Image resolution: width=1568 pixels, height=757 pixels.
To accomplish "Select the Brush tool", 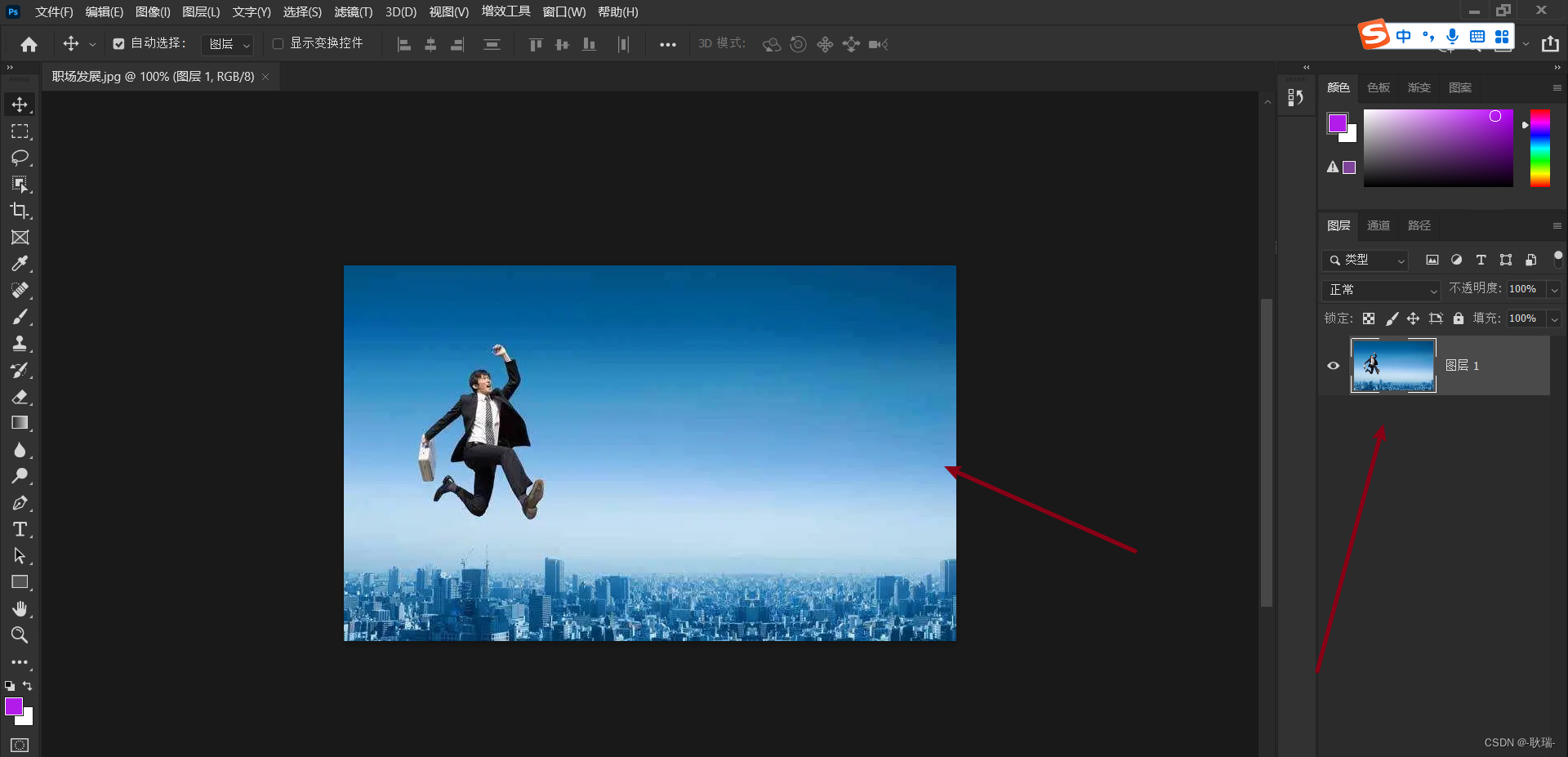I will (x=20, y=317).
